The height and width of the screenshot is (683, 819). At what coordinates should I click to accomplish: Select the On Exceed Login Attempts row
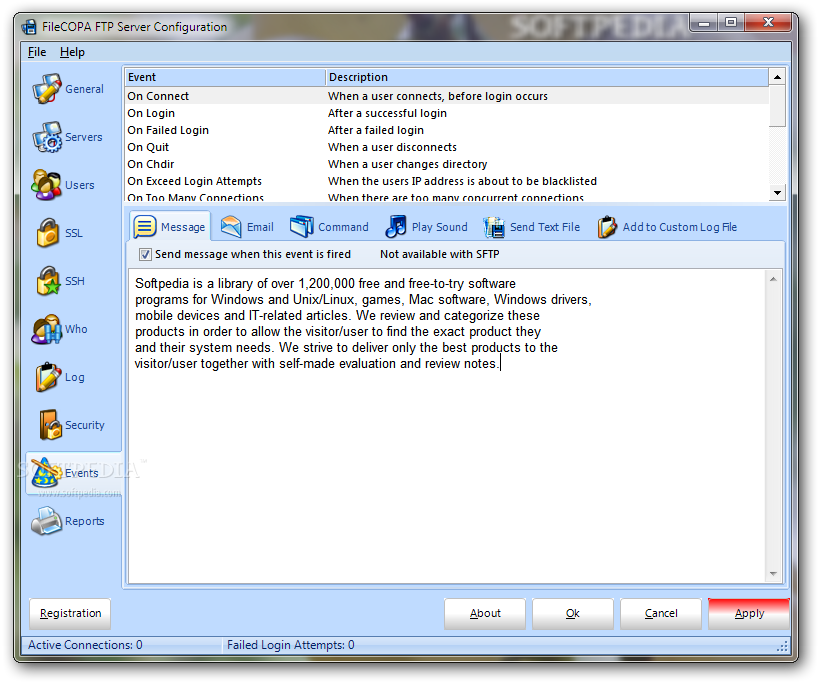click(447, 181)
